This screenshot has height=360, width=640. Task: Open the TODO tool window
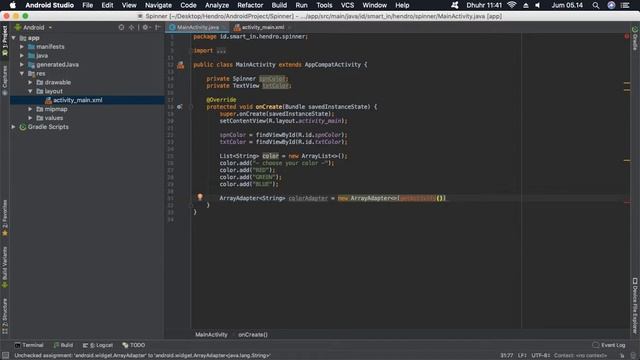click(133, 345)
